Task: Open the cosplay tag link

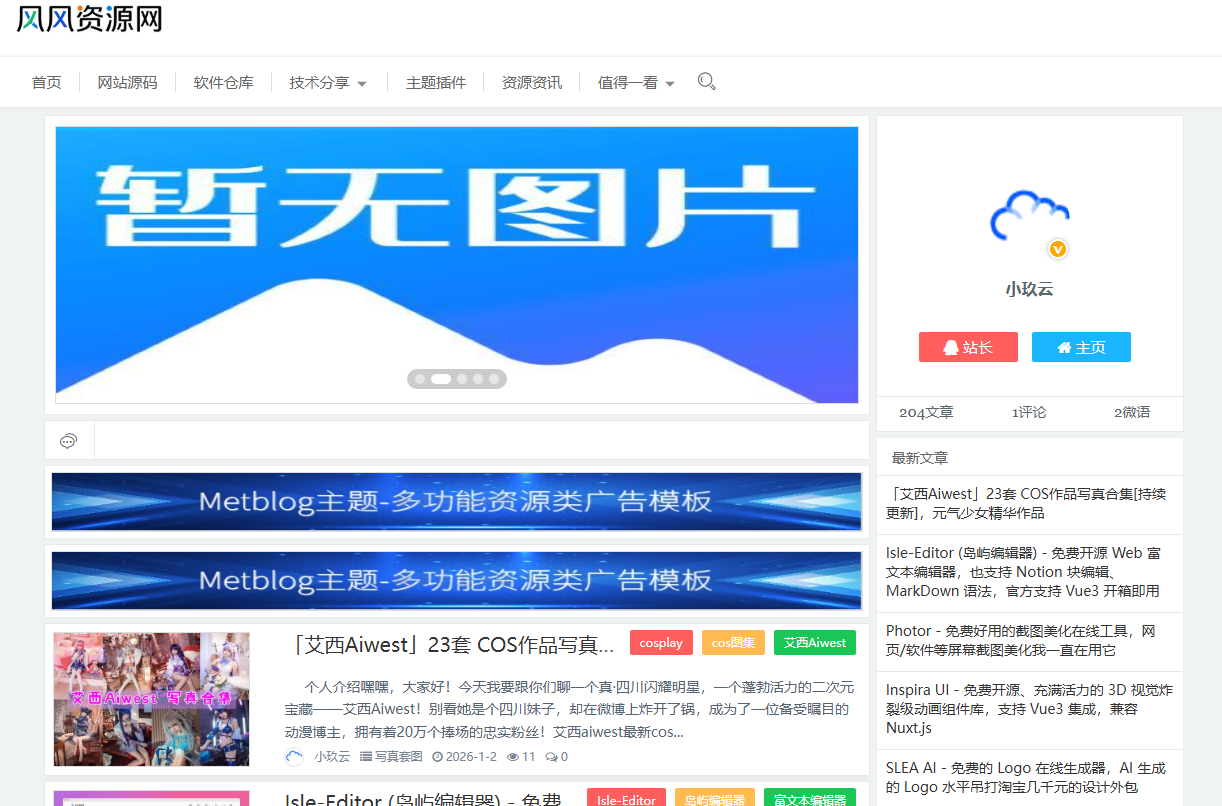Action: [x=661, y=642]
